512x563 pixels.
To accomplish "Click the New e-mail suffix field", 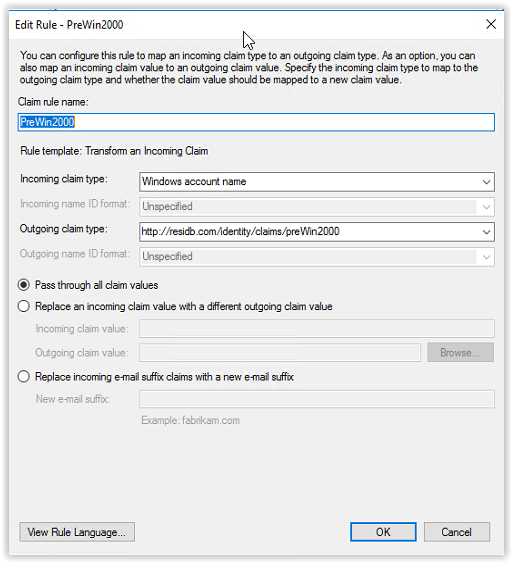I will click(x=317, y=399).
